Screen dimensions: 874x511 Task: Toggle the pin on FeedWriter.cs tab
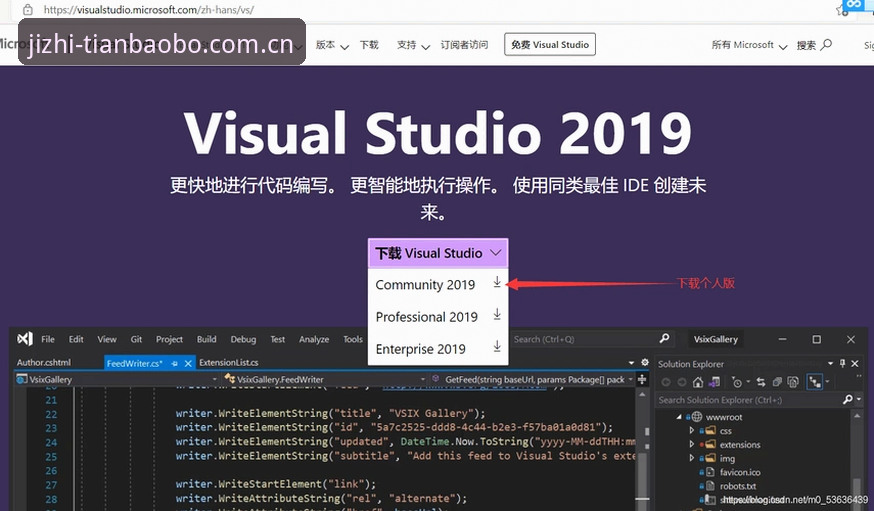[x=174, y=363]
